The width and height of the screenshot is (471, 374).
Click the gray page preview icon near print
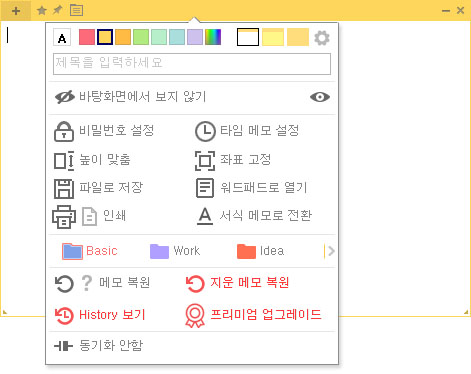click(x=89, y=217)
